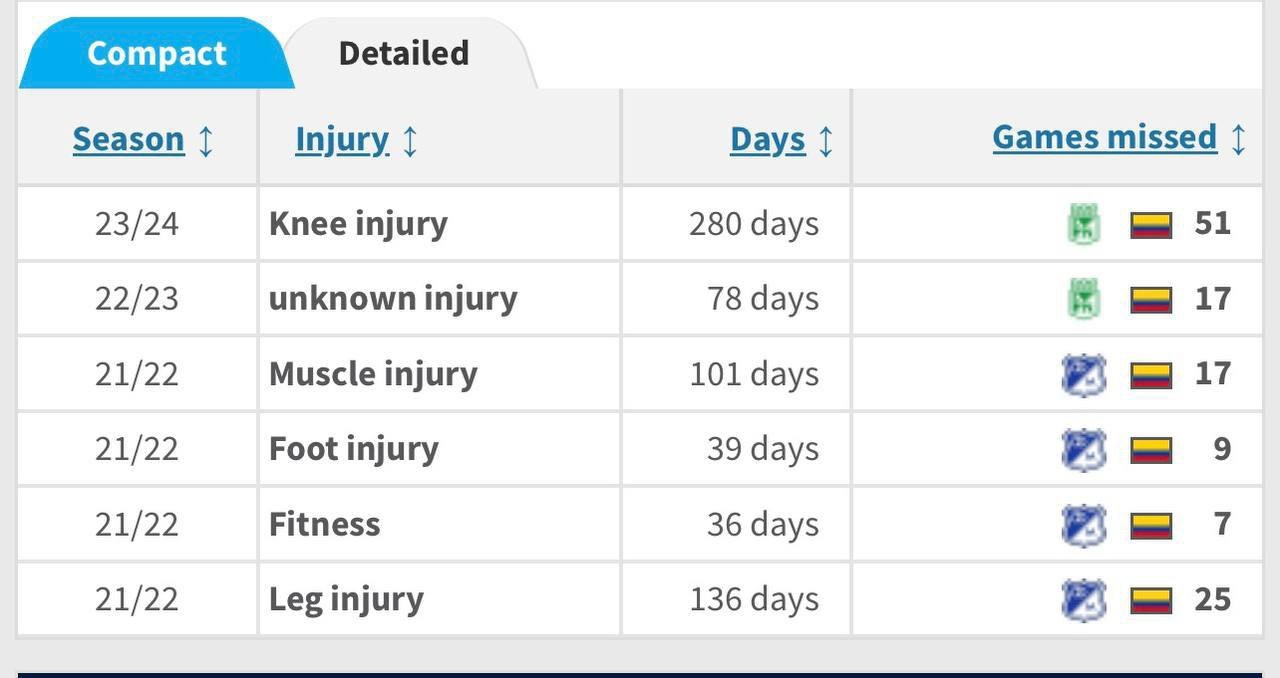Click Colombia flag in Fitness row
Viewport: 1280px width, 678px height.
point(1151,525)
